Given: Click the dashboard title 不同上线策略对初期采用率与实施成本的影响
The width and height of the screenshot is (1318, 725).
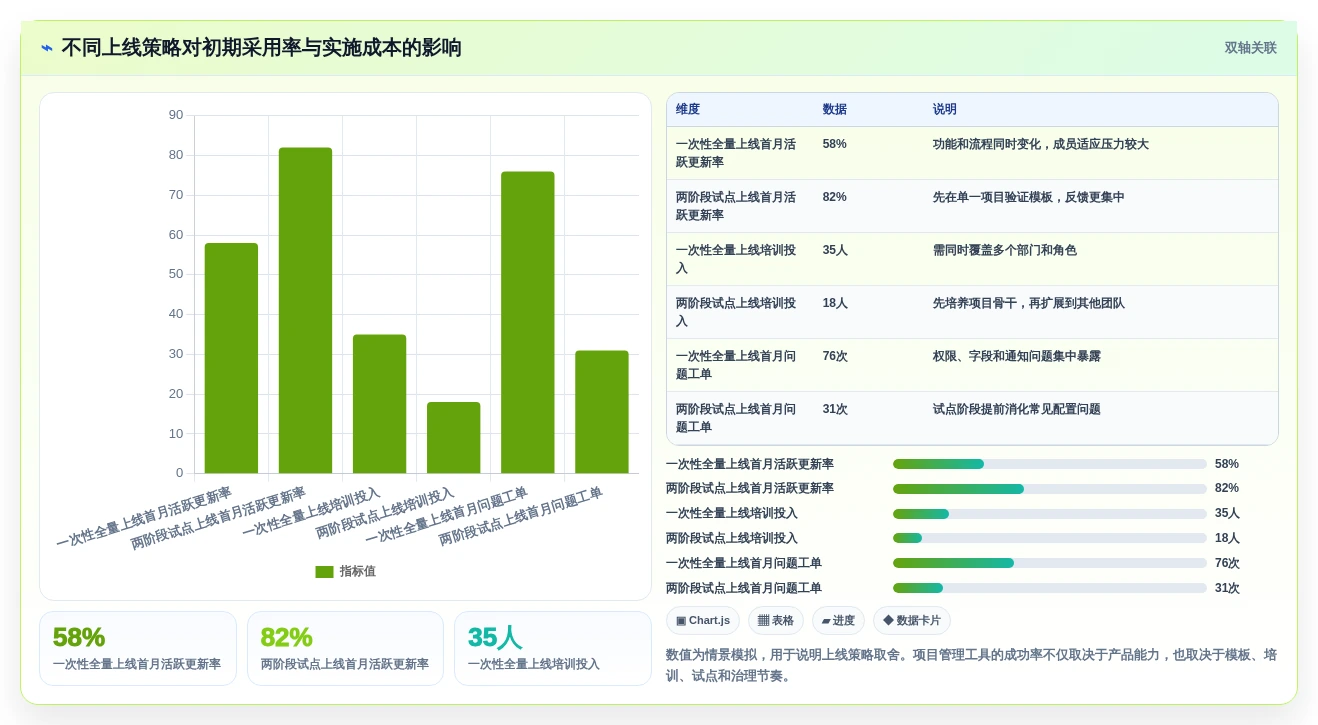Looking at the screenshot, I should 262,48.
